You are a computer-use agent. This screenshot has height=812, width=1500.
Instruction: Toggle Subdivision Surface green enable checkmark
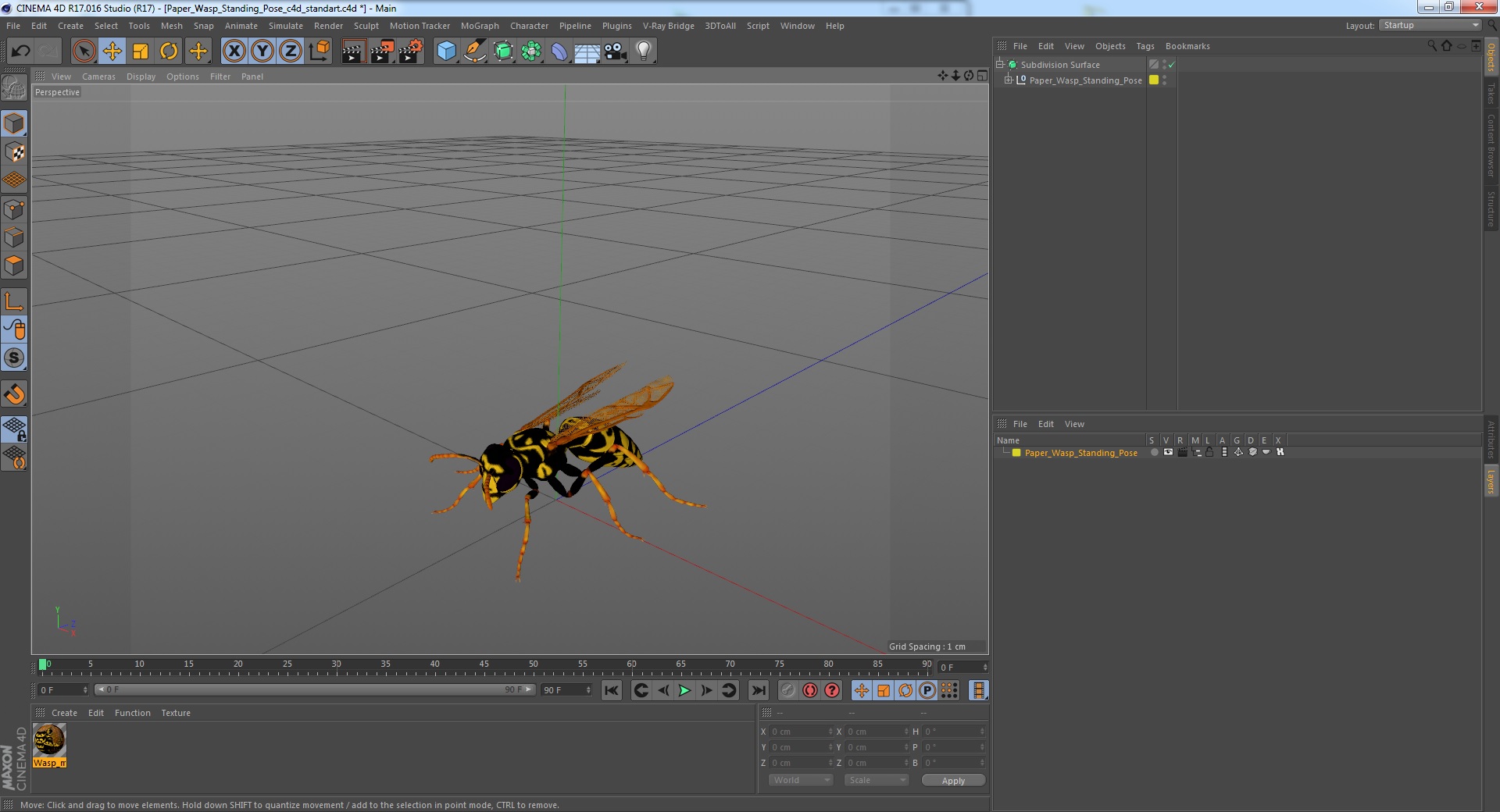(1171, 65)
